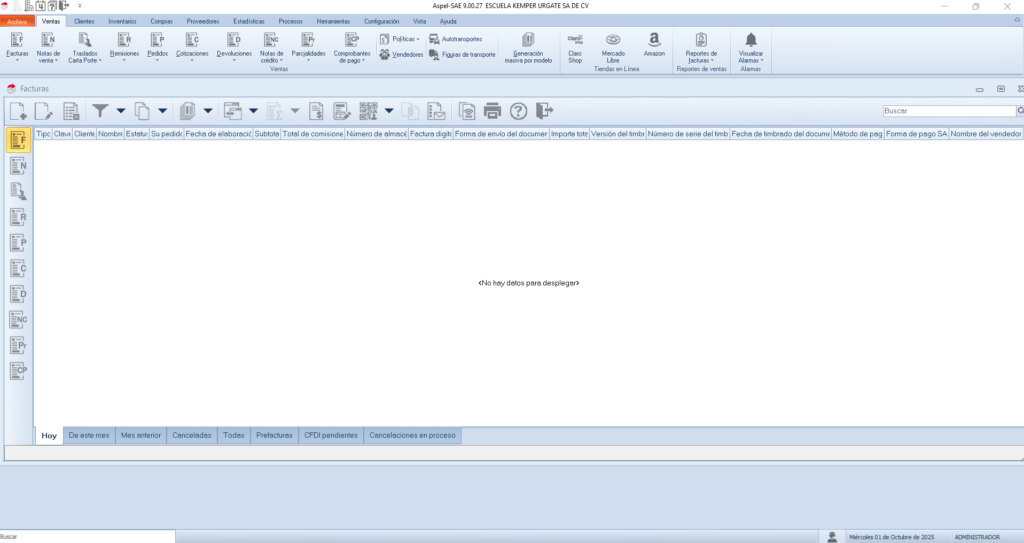Click Generación masiva por modelo
1024x543 pixels.
pos(528,48)
